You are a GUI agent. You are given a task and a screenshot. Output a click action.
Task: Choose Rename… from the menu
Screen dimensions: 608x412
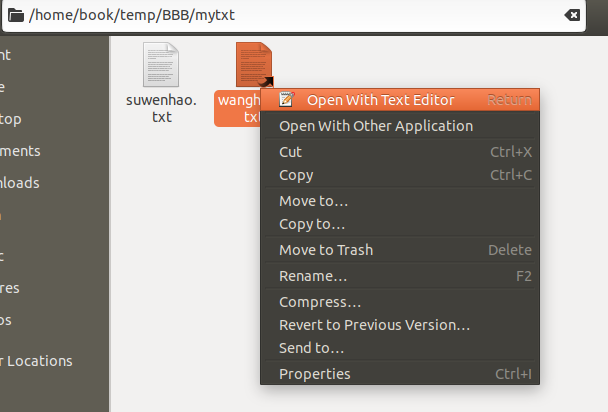(x=400, y=276)
